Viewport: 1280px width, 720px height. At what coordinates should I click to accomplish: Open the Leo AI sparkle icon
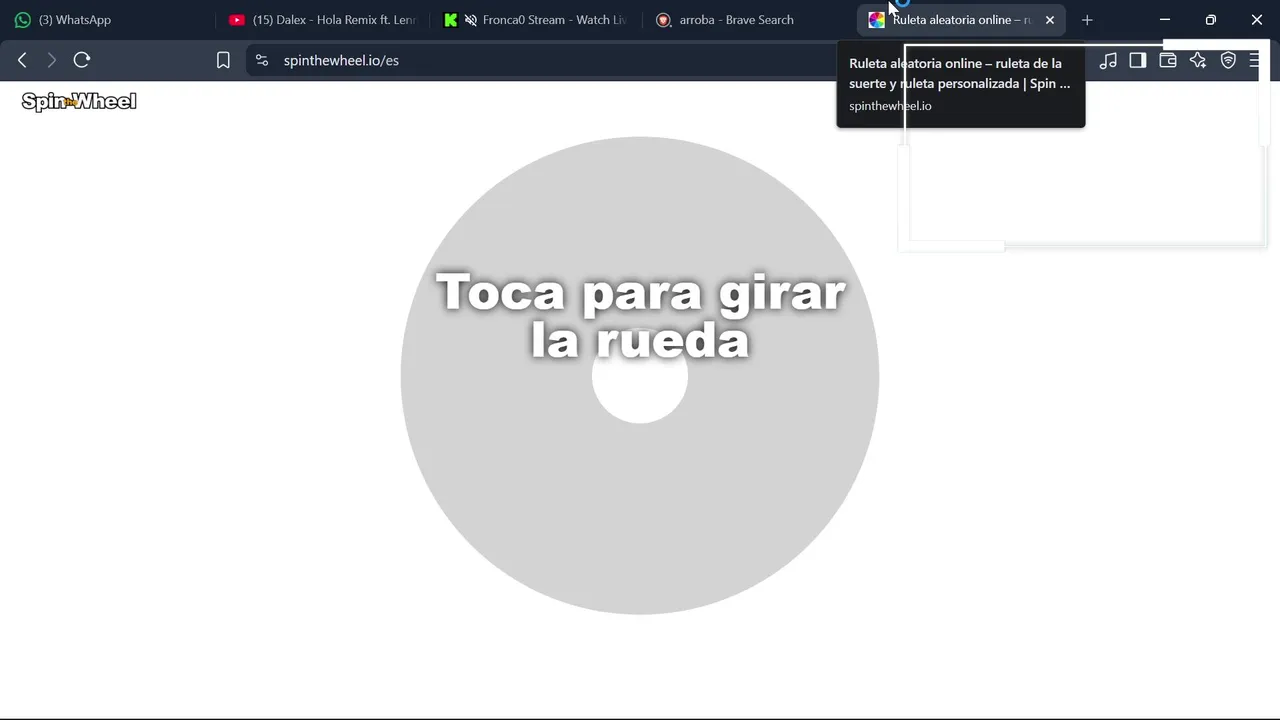[1198, 60]
